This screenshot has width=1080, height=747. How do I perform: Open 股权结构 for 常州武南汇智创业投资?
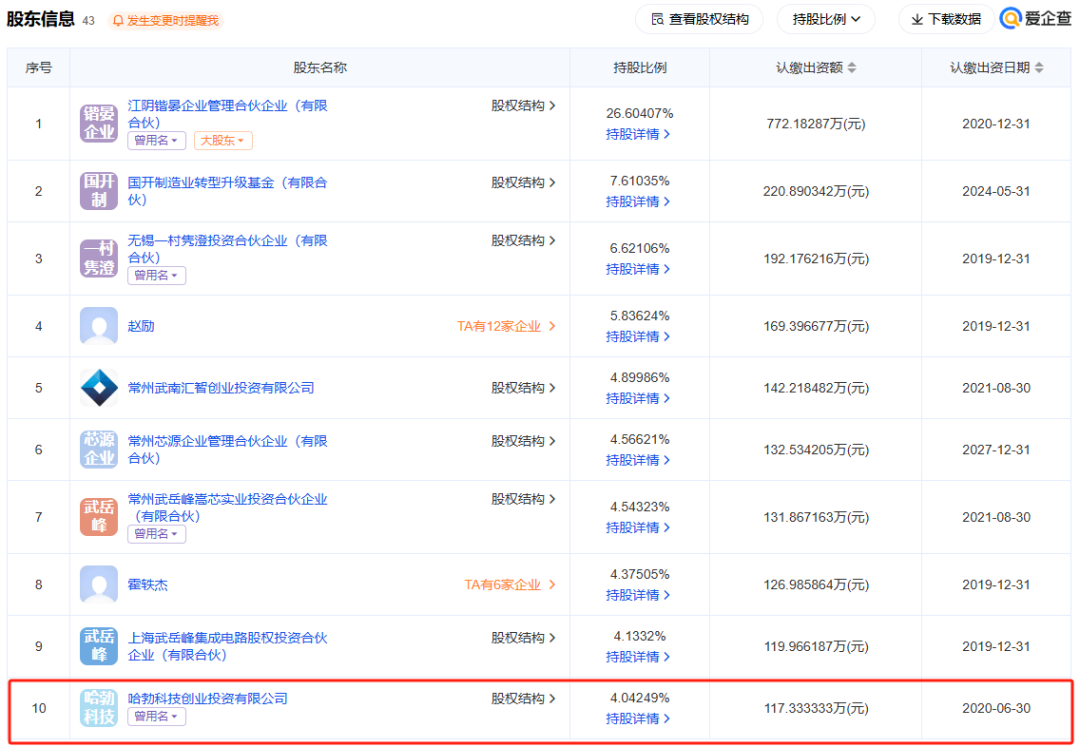click(523, 388)
